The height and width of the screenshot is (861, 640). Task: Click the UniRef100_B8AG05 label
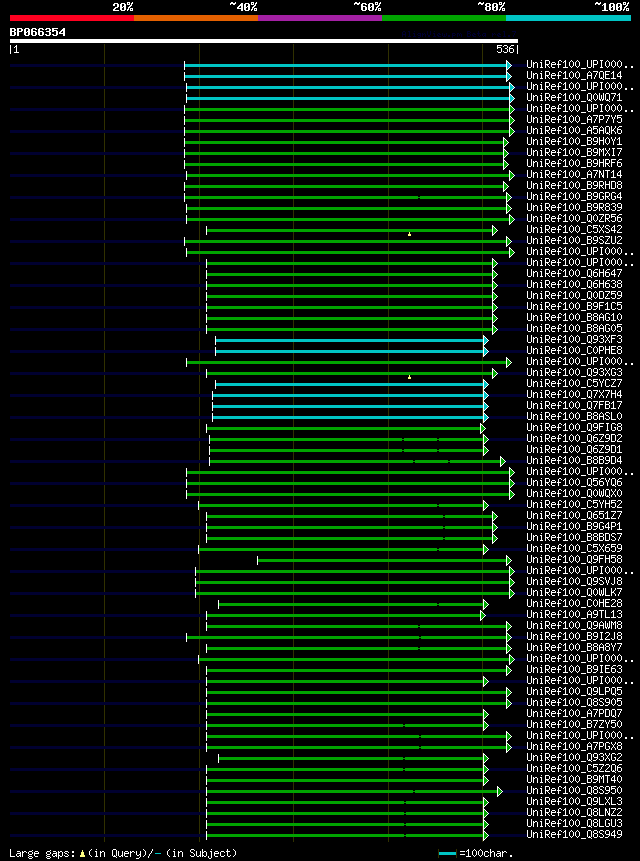pos(574,328)
